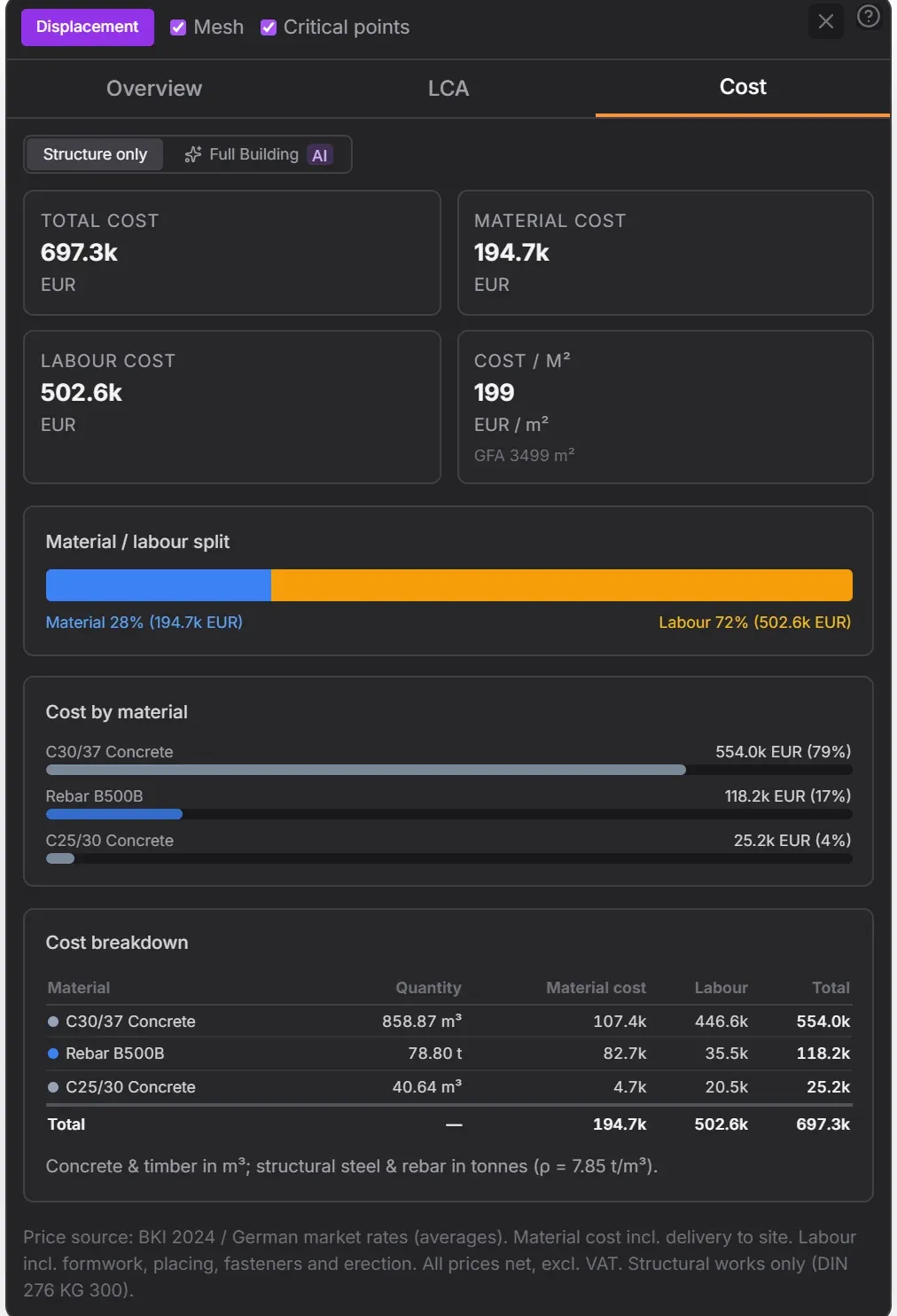Click the 858.87 m³ quantity cell
The width and height of the screenshot is (897, 1316).
[422, 1022]
